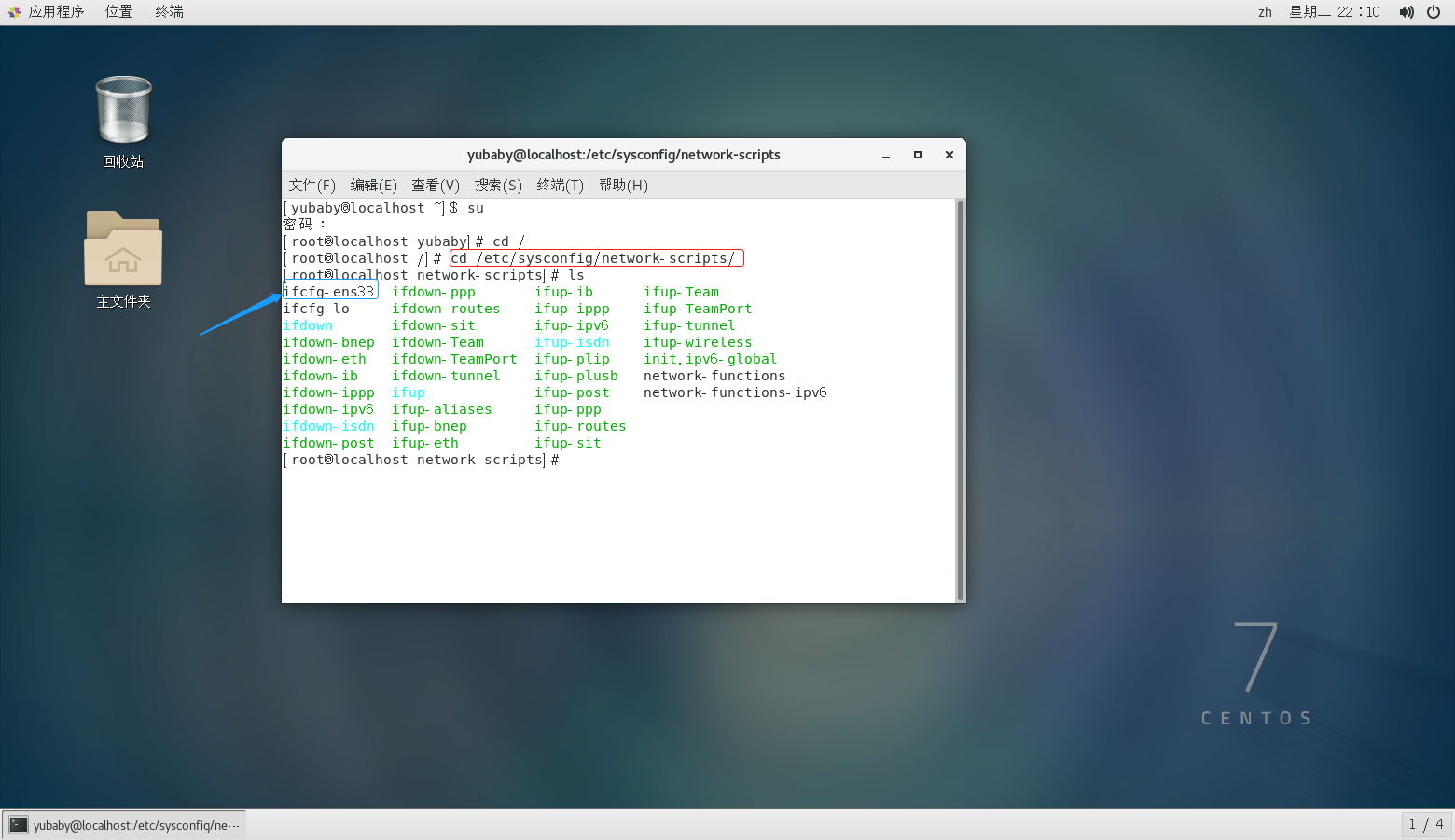Click the ifdown-post entry

[328, 443]
